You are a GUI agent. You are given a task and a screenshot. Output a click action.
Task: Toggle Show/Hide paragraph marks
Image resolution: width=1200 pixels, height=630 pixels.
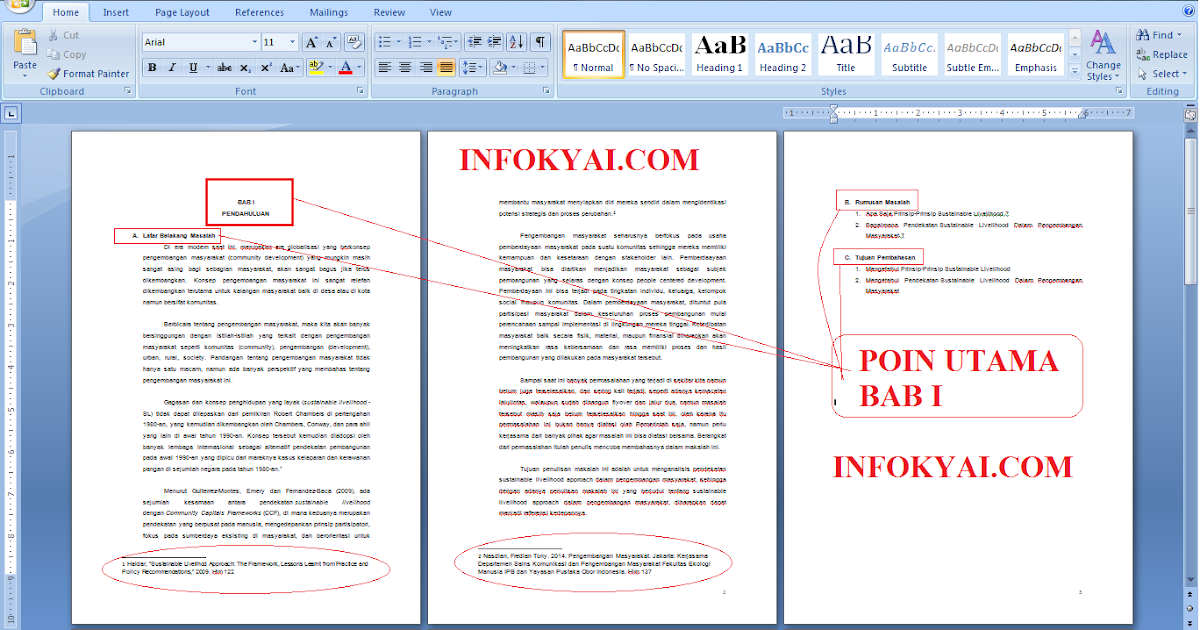(540, 42)
